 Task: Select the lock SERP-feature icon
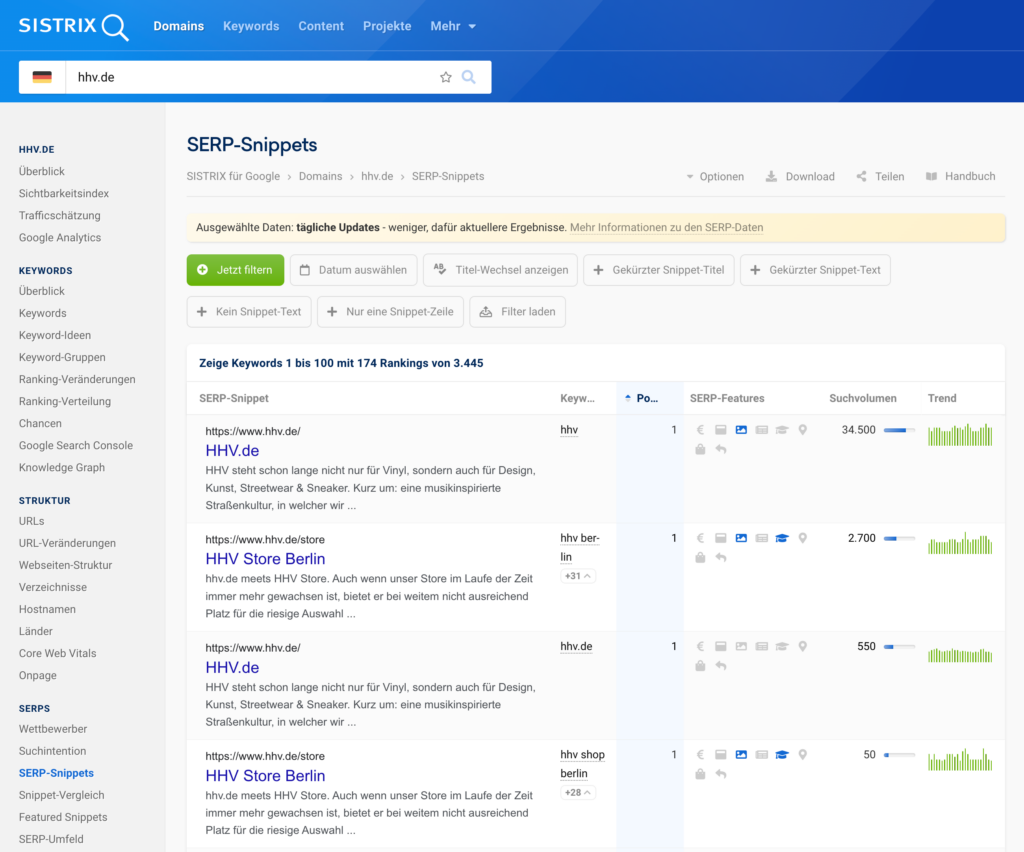(x=700, y=448)
